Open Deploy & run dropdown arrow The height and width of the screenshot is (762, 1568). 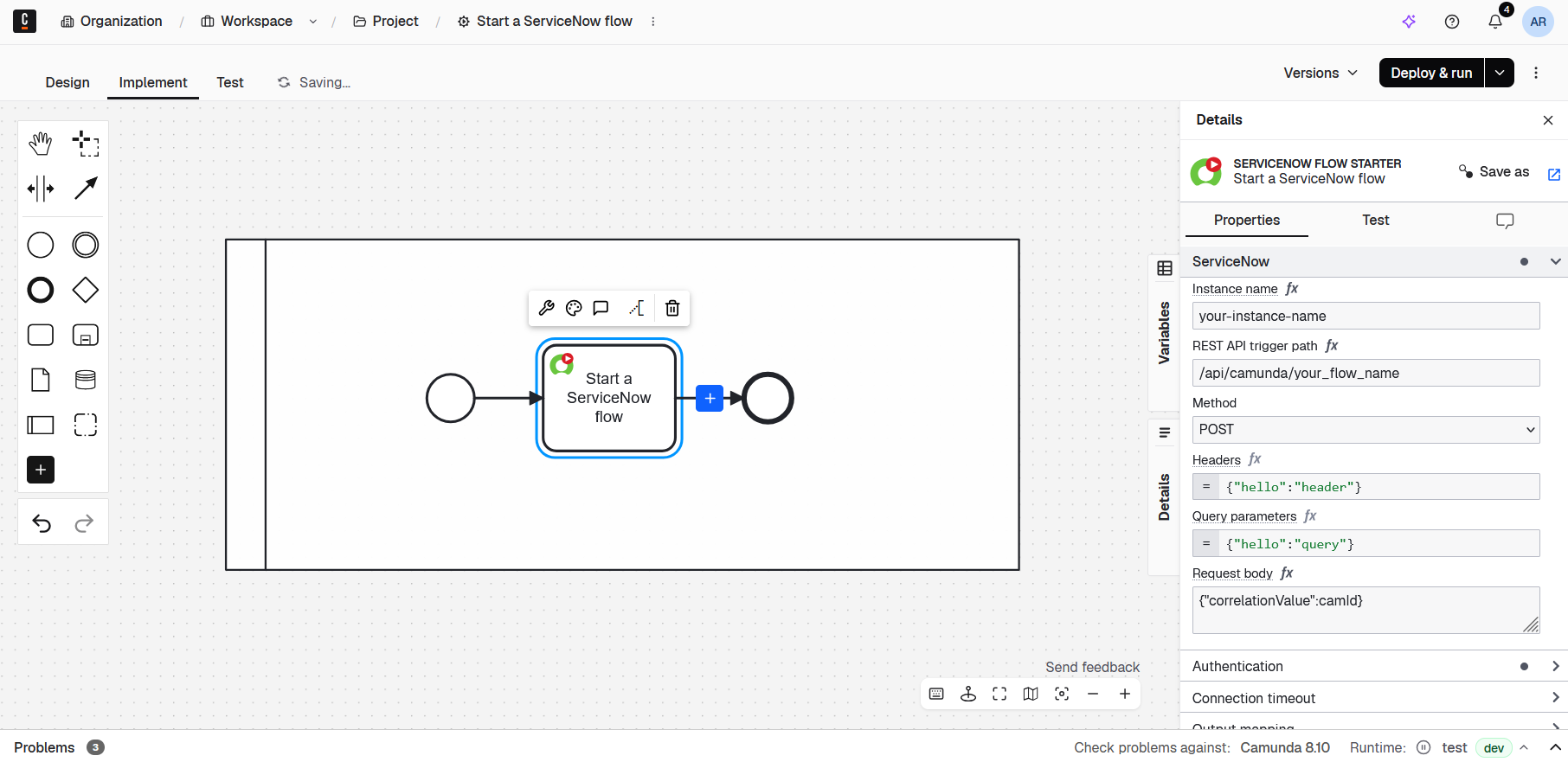pyautogui.click(x=1500, y=73)
